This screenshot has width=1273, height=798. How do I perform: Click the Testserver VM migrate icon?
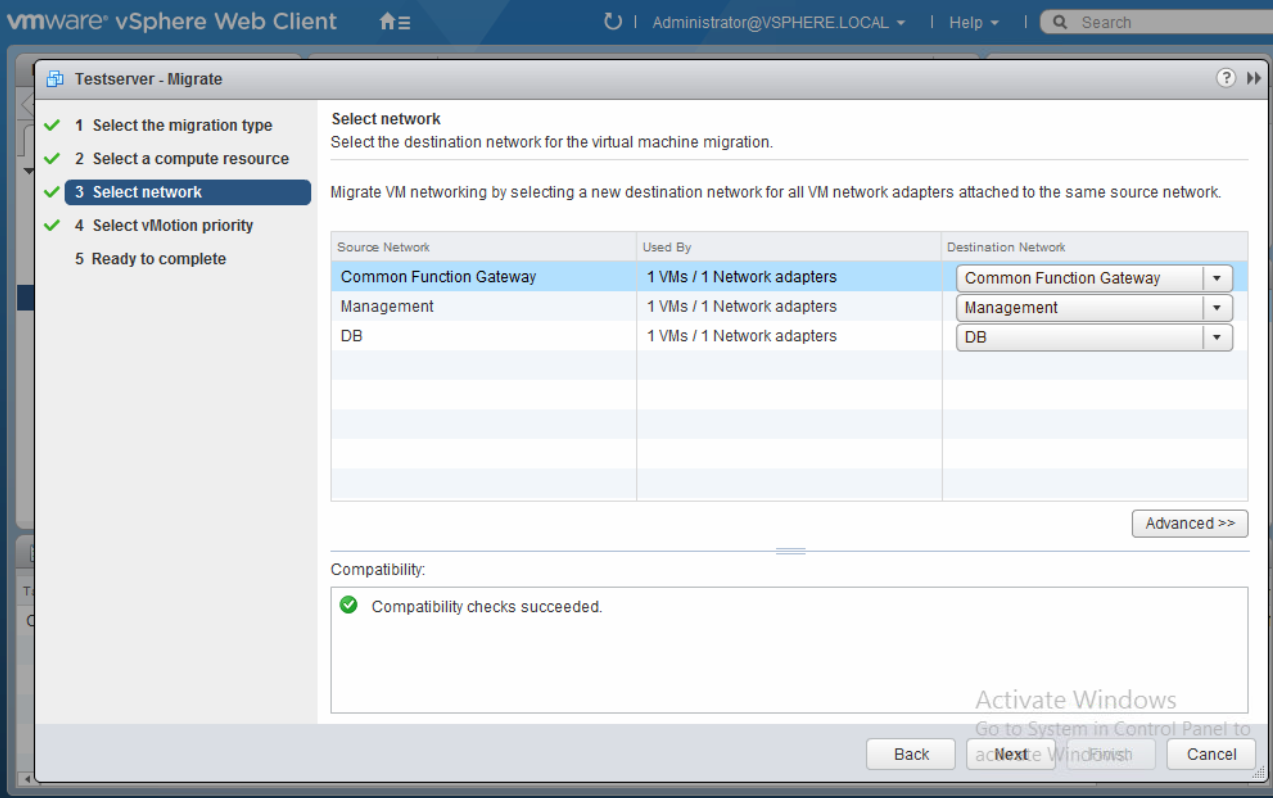(55, 79)
